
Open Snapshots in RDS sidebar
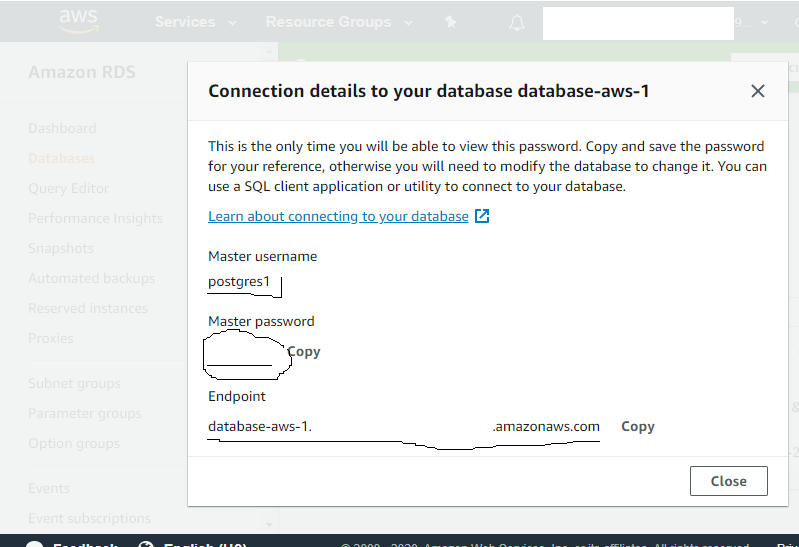click(61, 248)
